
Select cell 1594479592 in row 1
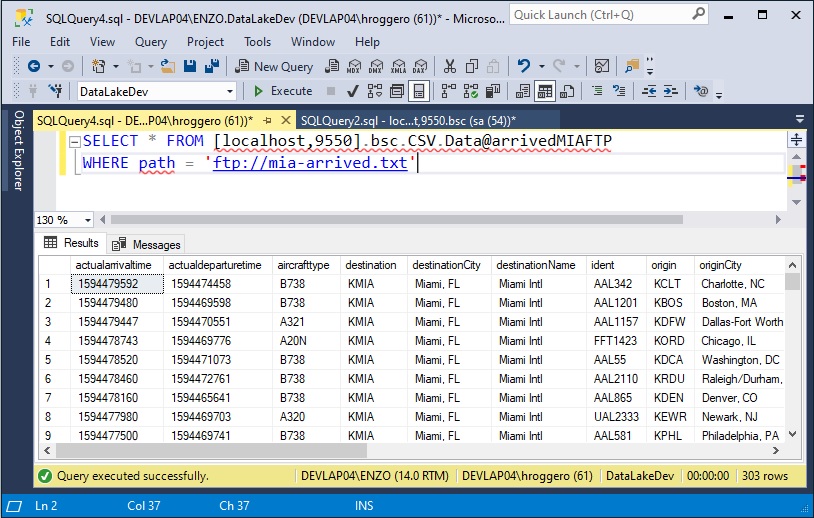point(117,284)
